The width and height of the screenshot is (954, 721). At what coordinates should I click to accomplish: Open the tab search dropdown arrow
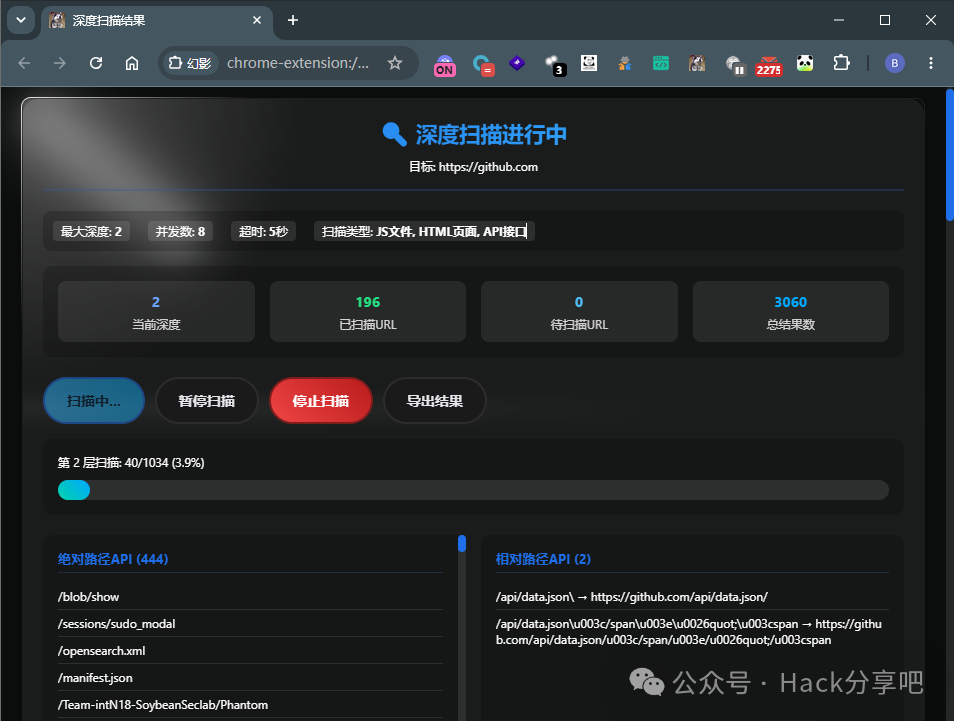pos(21,20)
